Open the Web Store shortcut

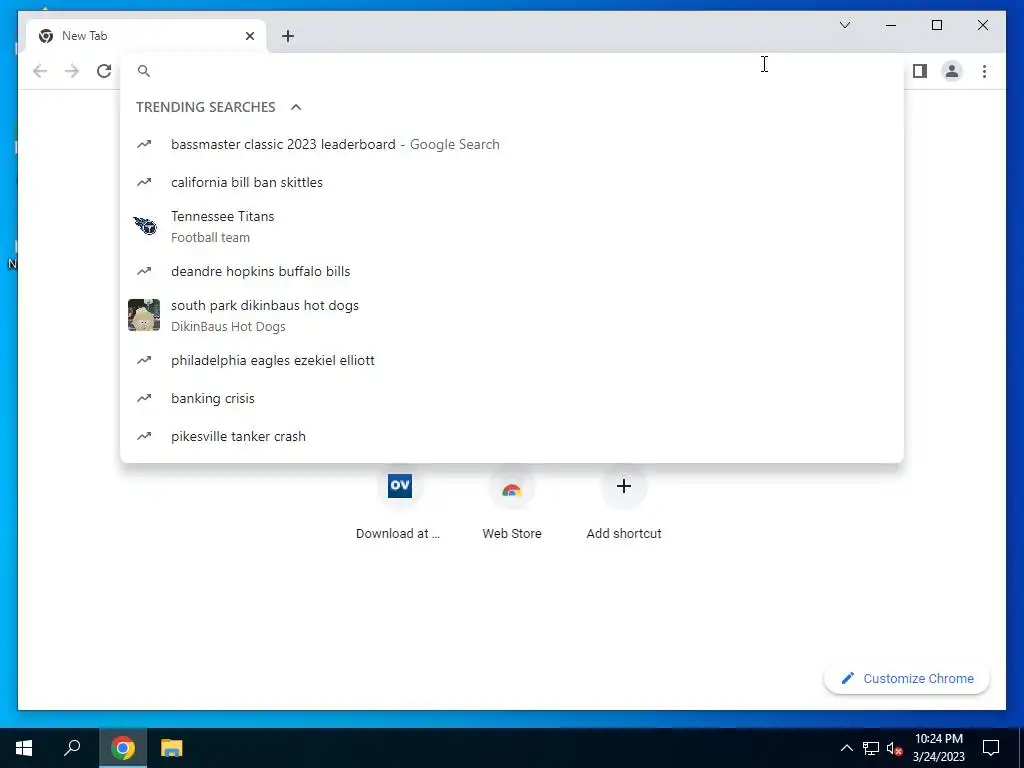pyautogui.click(x=511, y=487)
